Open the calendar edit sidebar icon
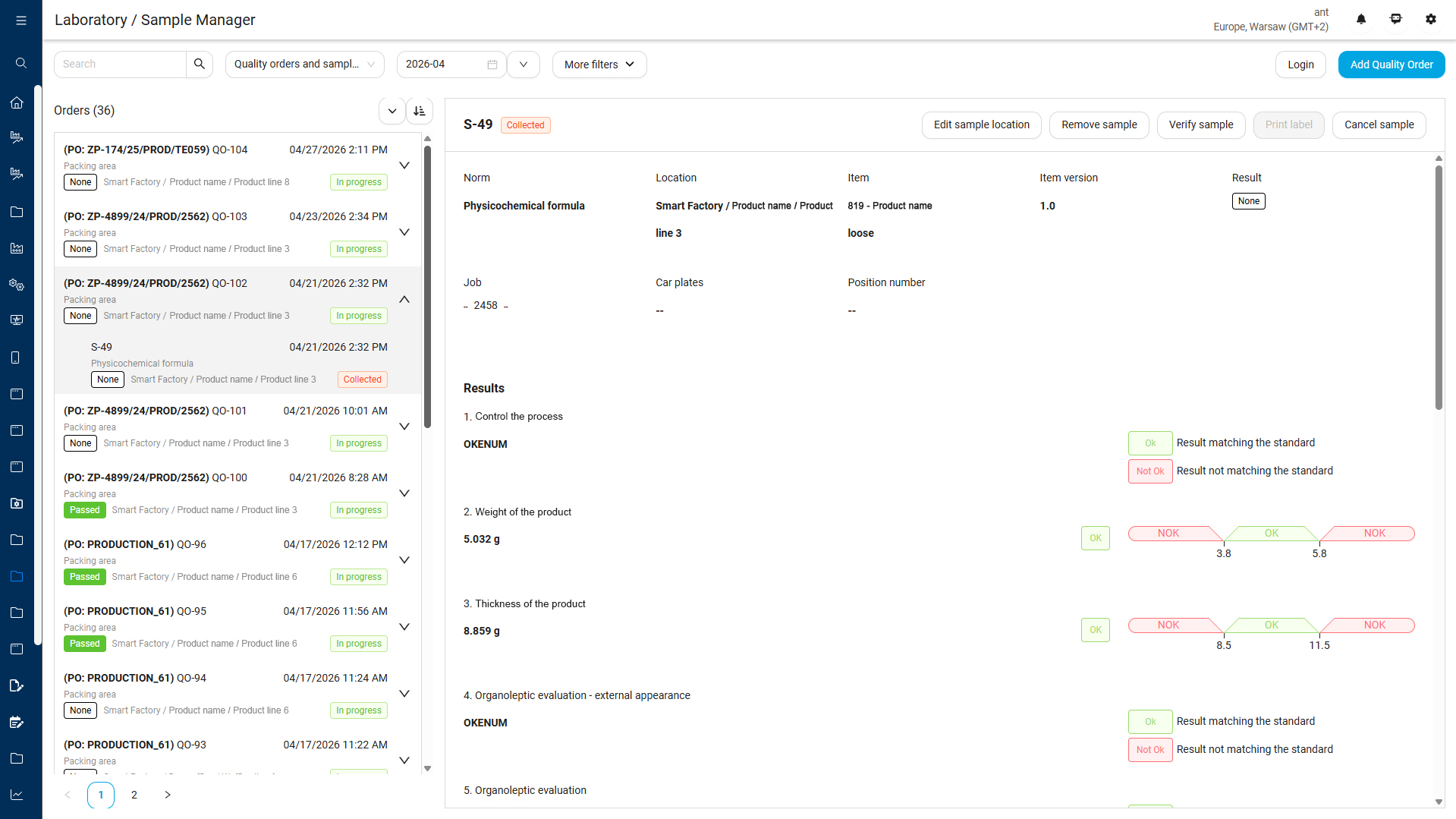The width and height of the screenshot is (1456, 819). 17,722
